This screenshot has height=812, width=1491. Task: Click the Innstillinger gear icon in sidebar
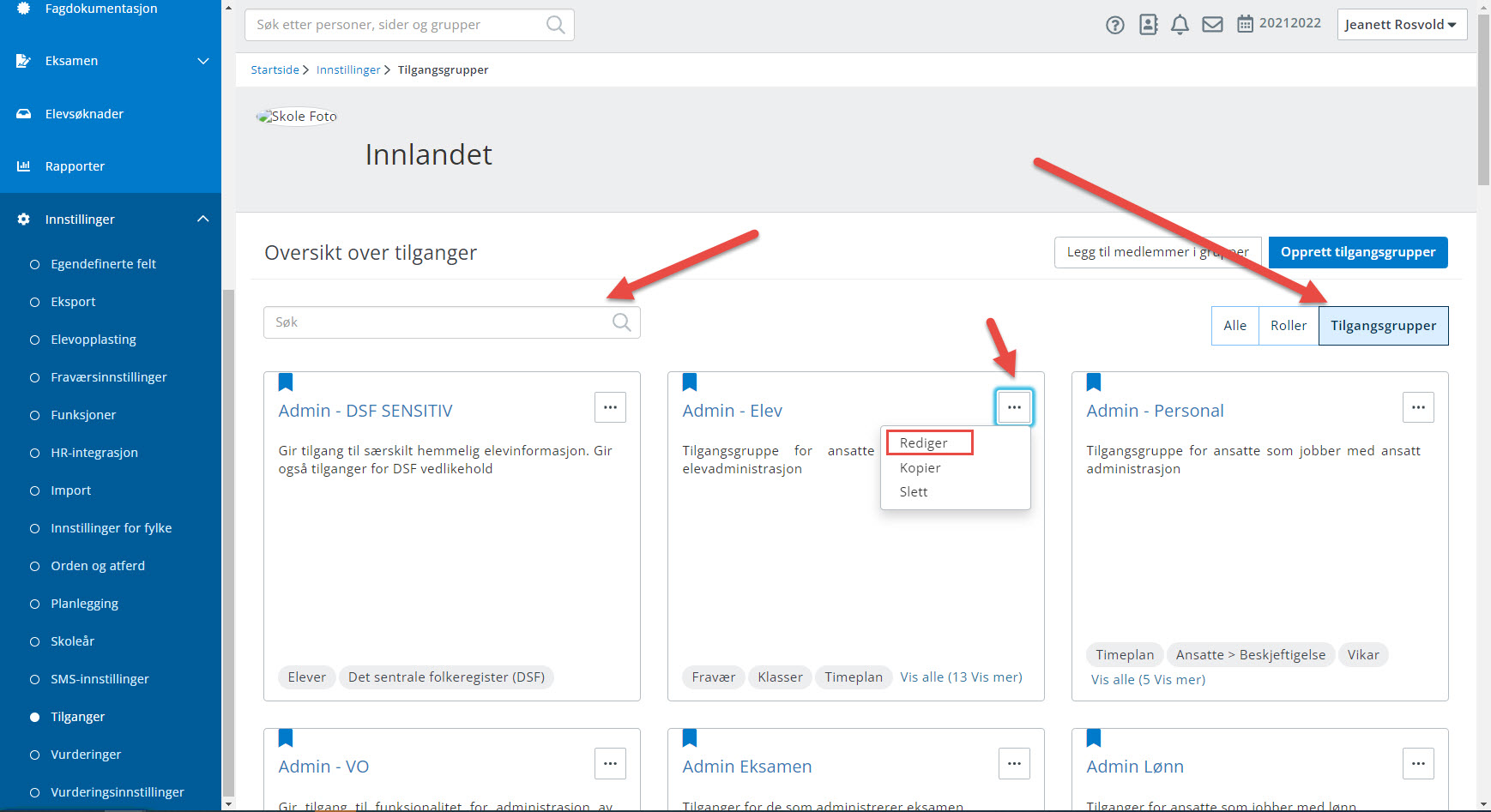click(24, 220)
